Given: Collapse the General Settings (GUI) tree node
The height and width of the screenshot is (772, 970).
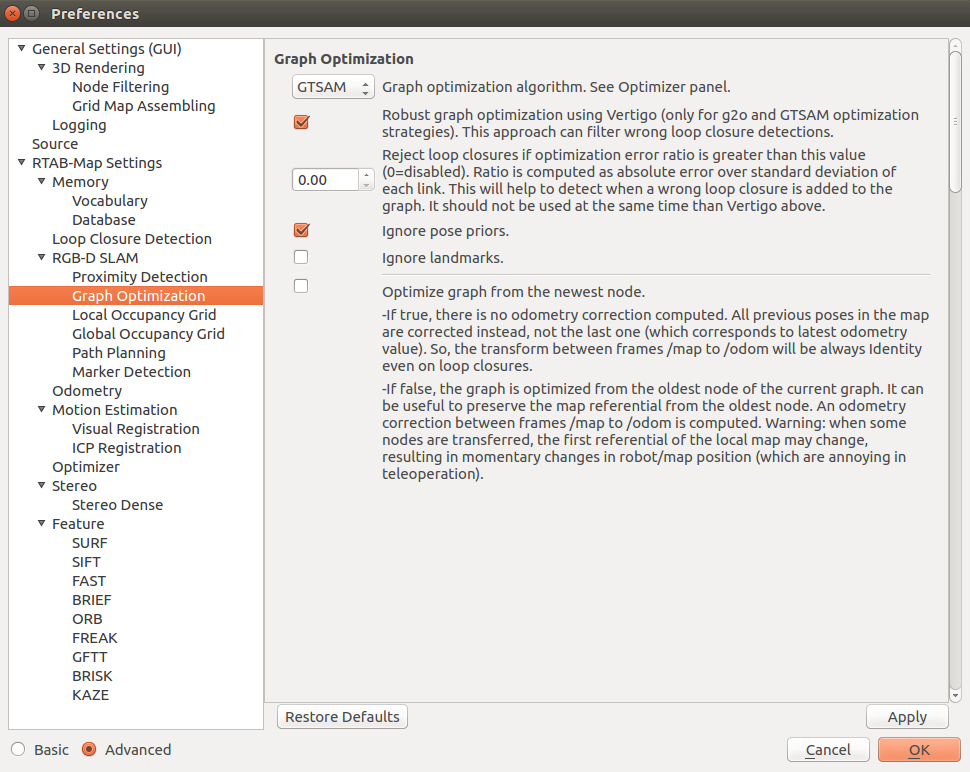Looking at the screenshot, I should pos(22,49).
